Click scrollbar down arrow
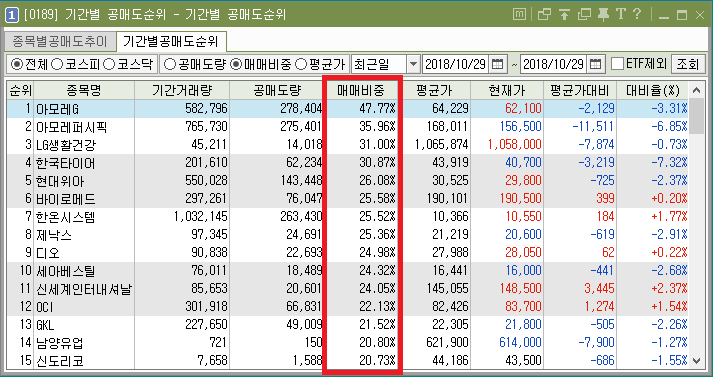Viewport: 713px width, 377px height. pyautogui.click(x=697, y=361)
